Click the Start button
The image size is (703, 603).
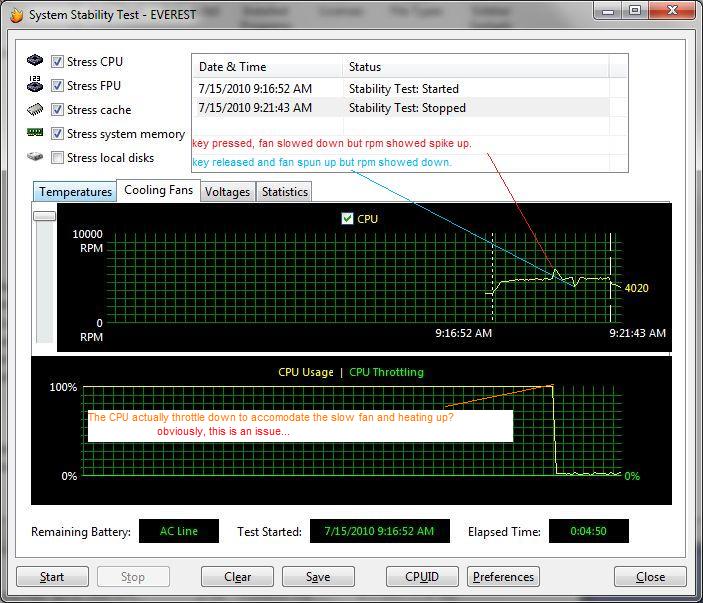coord(52,577)
